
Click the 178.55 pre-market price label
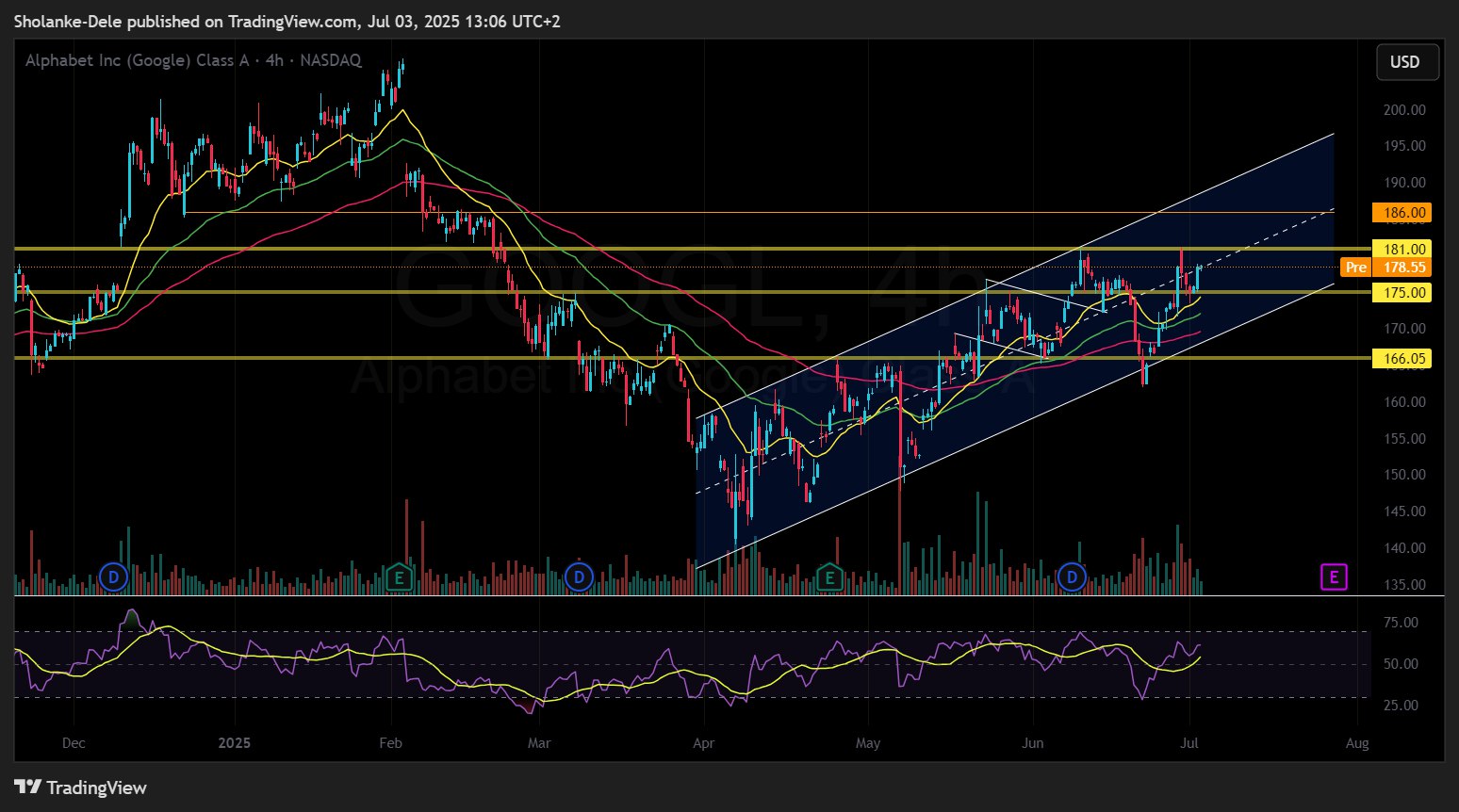click(1404, 268)
